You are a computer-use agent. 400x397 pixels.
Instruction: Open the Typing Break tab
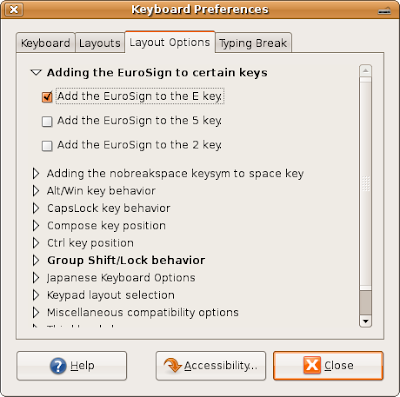(253, 43)
